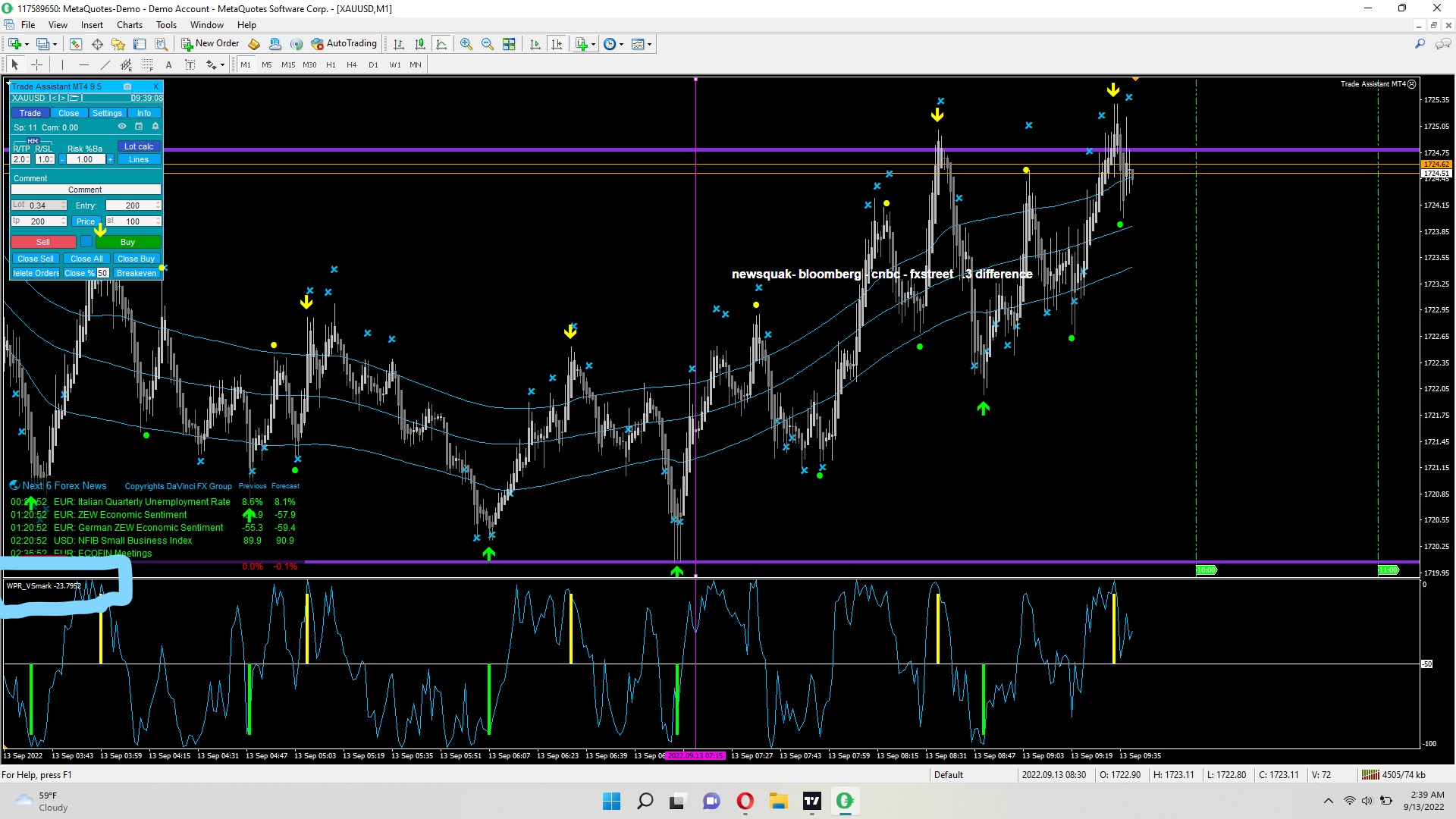Image resolution: width=1456 pixels, height=819 pixels.
Task: Click the blue square between Sell and Buy
Action: point(86,242)
